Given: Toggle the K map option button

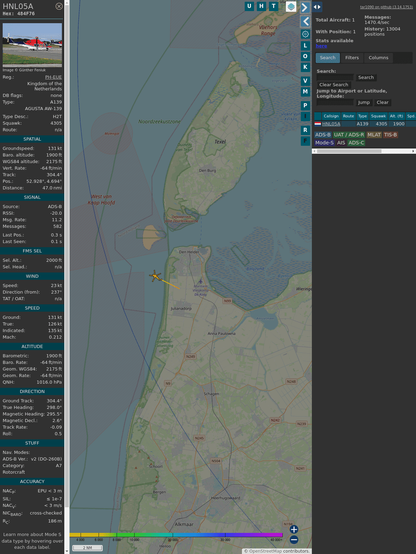Looking at the screenshot, I should pyautogui.click(x=305, y=67).
